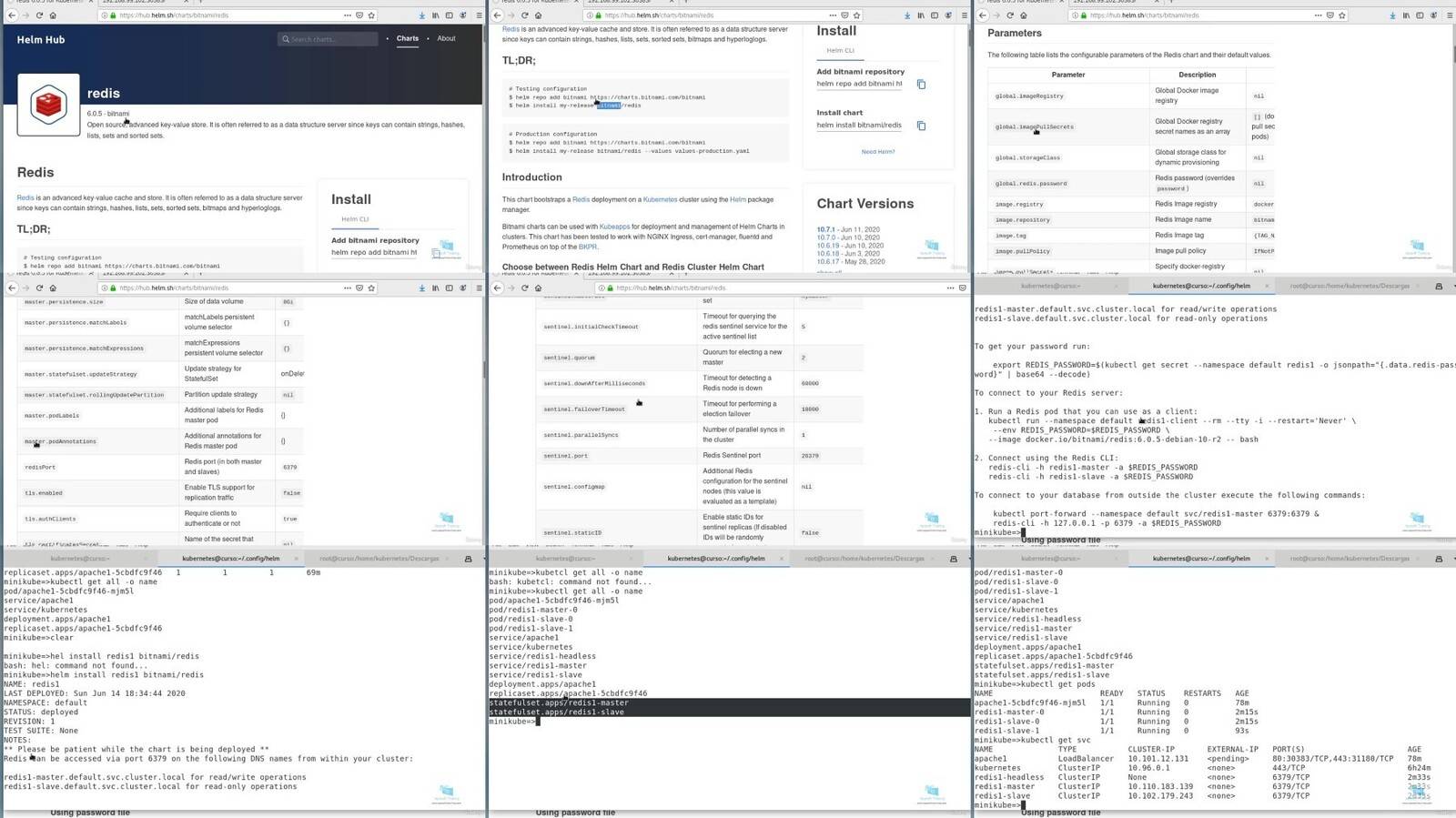This screenshot has width=1456, height=818.
Task: Click the sentinel.failoverTimeout parameter cell
Action: (x=617, y=409)
